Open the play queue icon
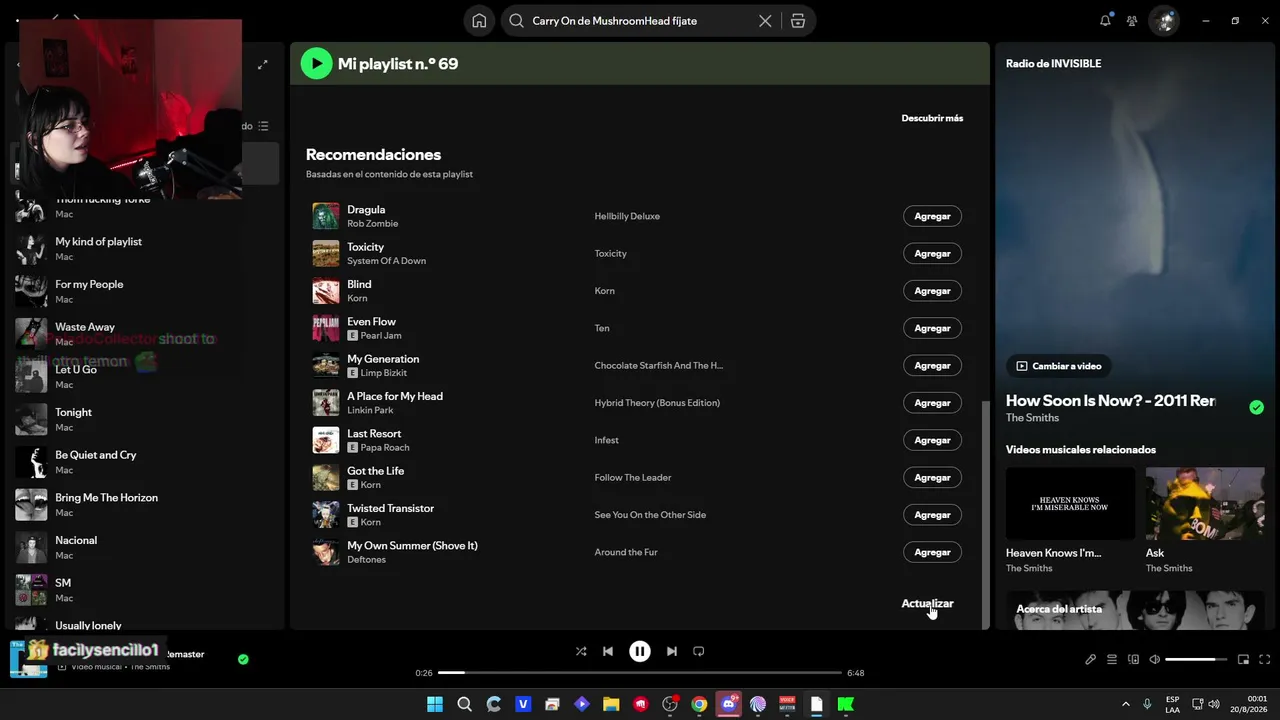Image resolution: width=1280 pixels, height=720 pixels. 1112,659
